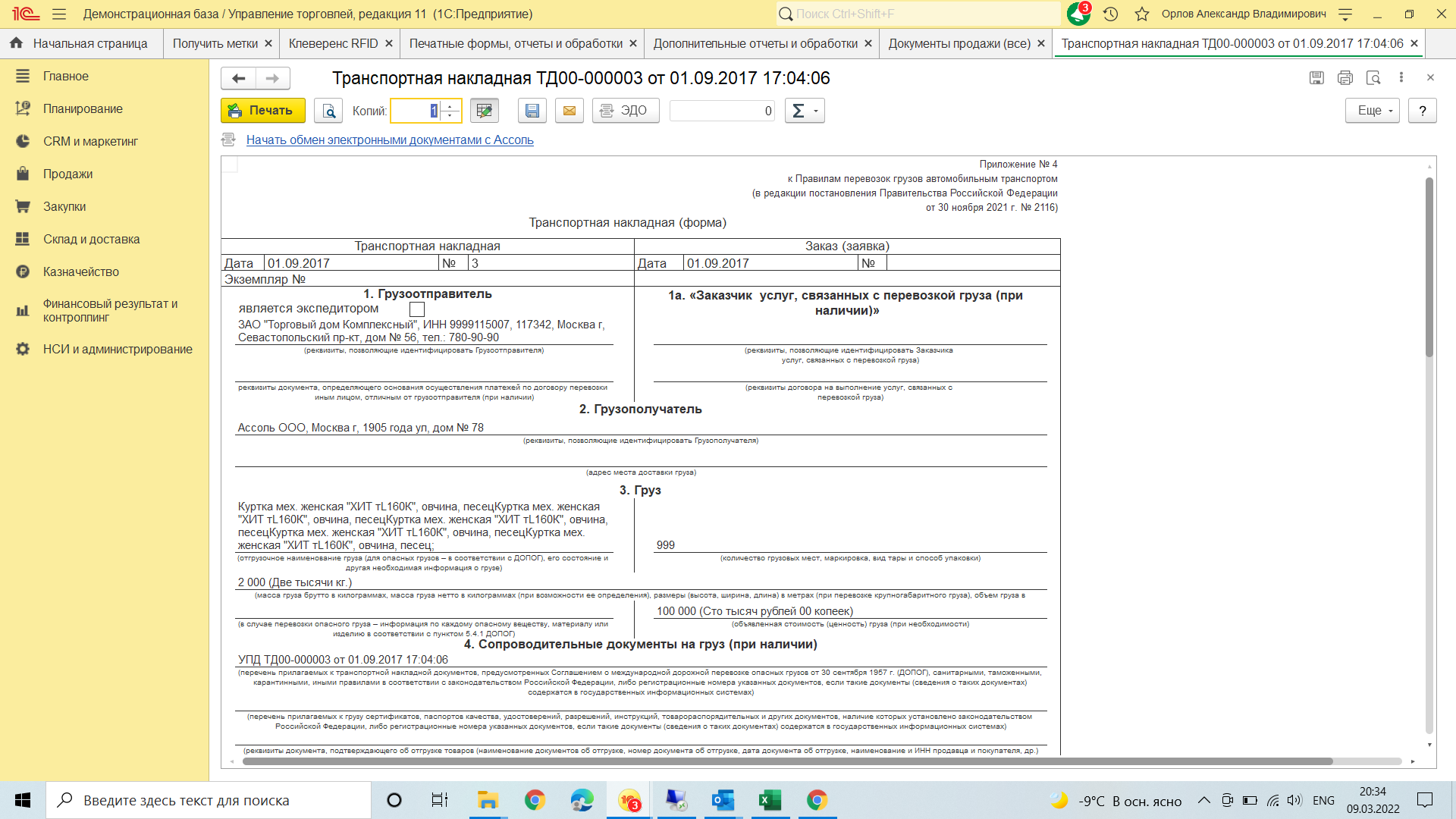Open Excel from the taskbar

click(770, 800)
